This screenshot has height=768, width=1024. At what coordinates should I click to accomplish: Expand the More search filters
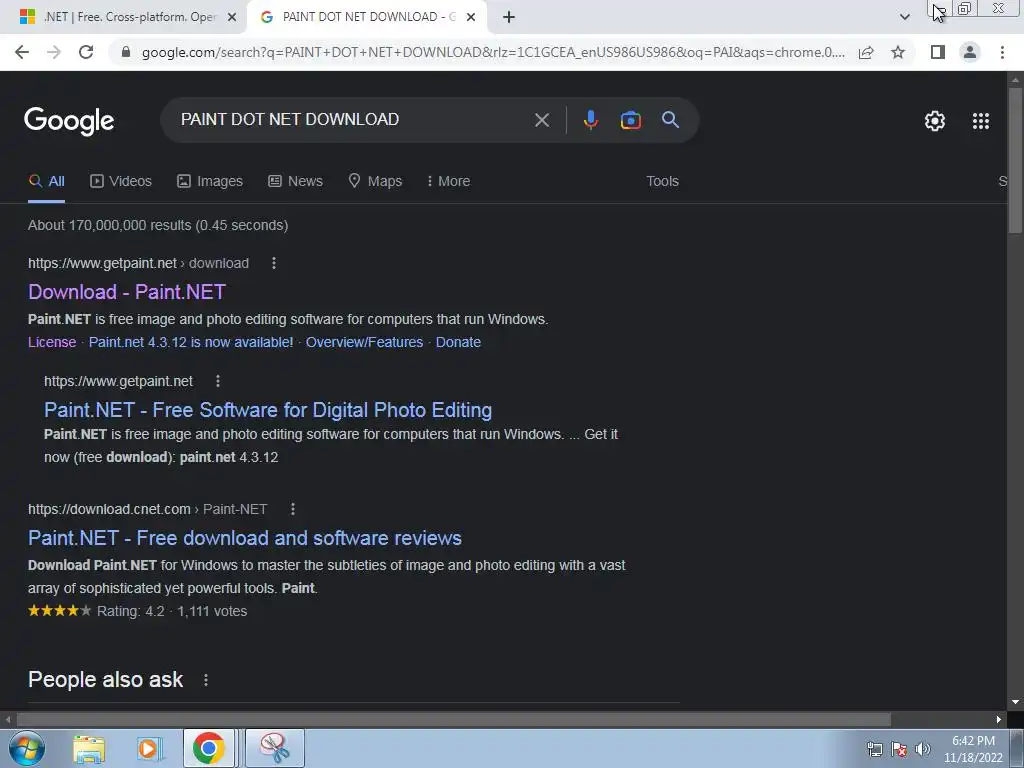point(448,181)
